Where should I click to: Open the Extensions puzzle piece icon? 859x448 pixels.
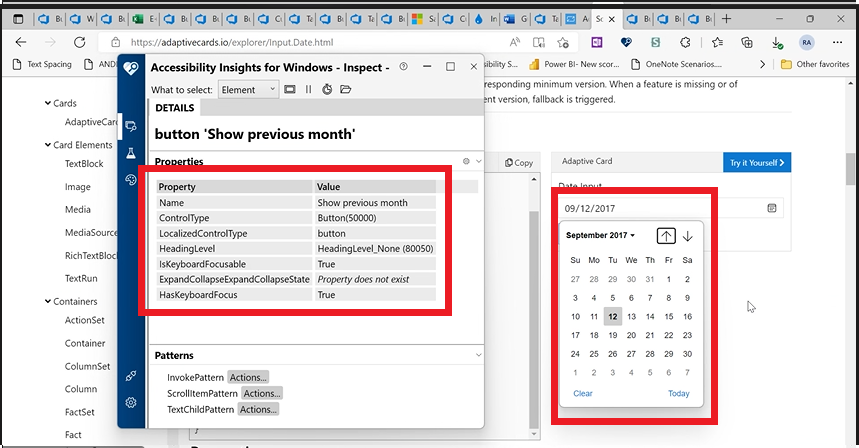tap(685, 42)
